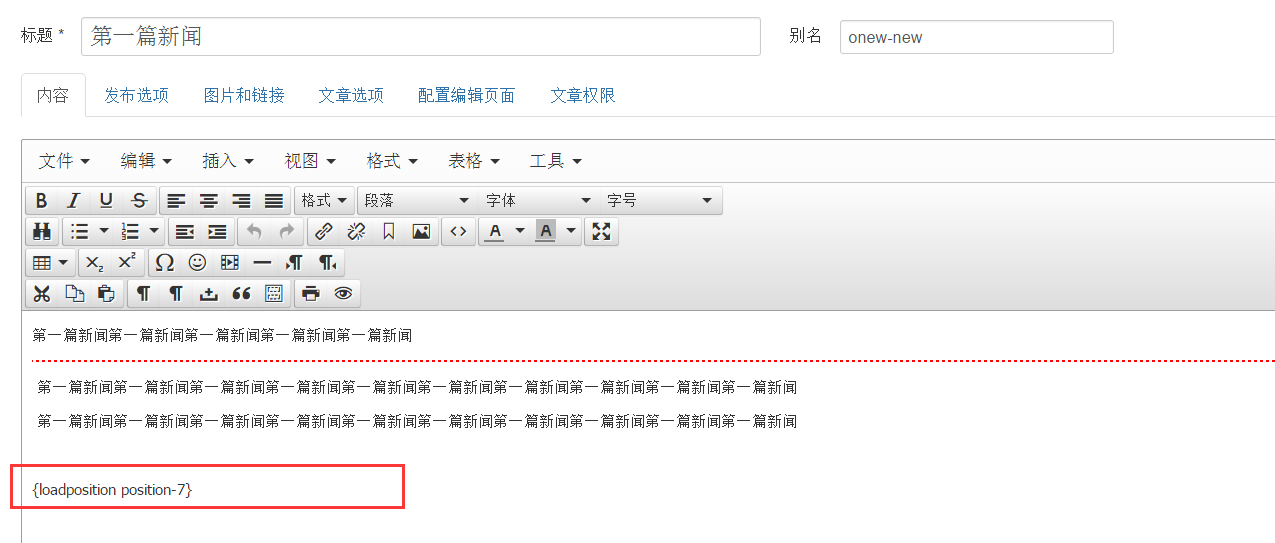Copy selection with the copy icon
The height and width of the screenshot is (543, 1275).
coord(74,294)
